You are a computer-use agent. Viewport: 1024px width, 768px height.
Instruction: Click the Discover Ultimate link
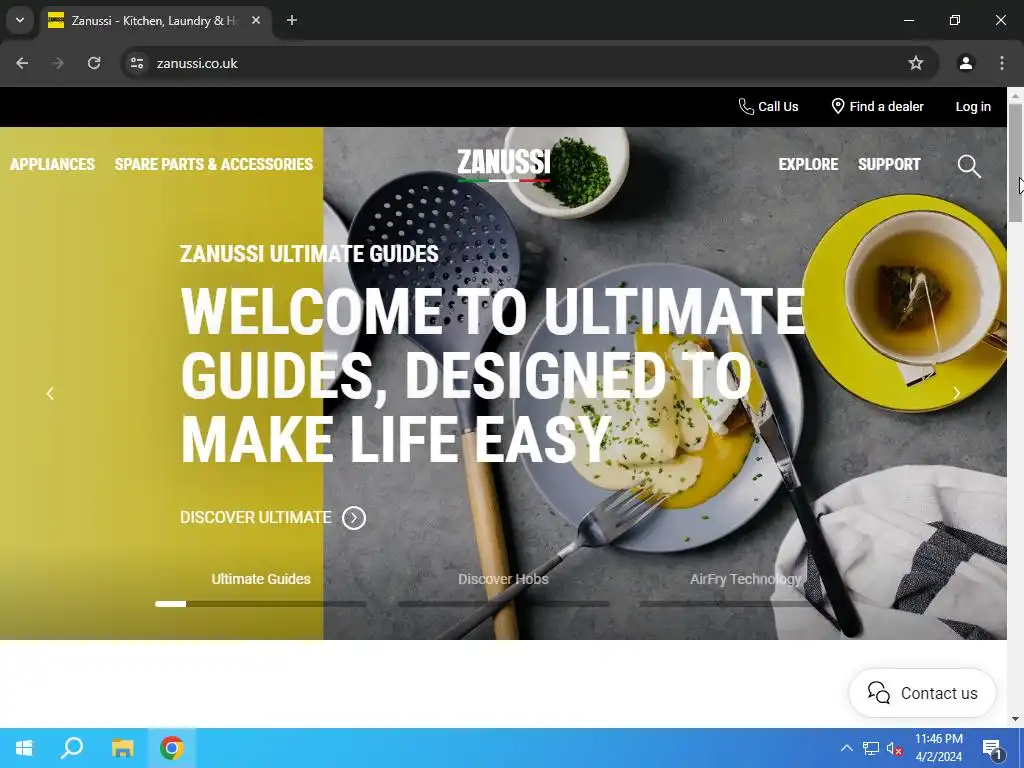[255, 517]
